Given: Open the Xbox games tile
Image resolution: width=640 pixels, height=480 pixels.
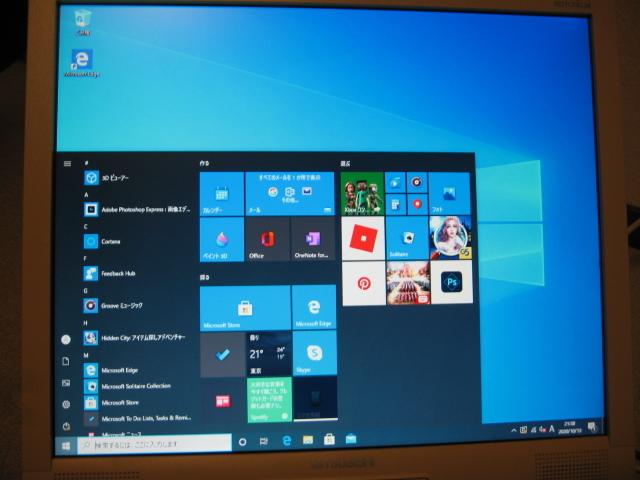Looking at the screenshot, I should (362, 193).
